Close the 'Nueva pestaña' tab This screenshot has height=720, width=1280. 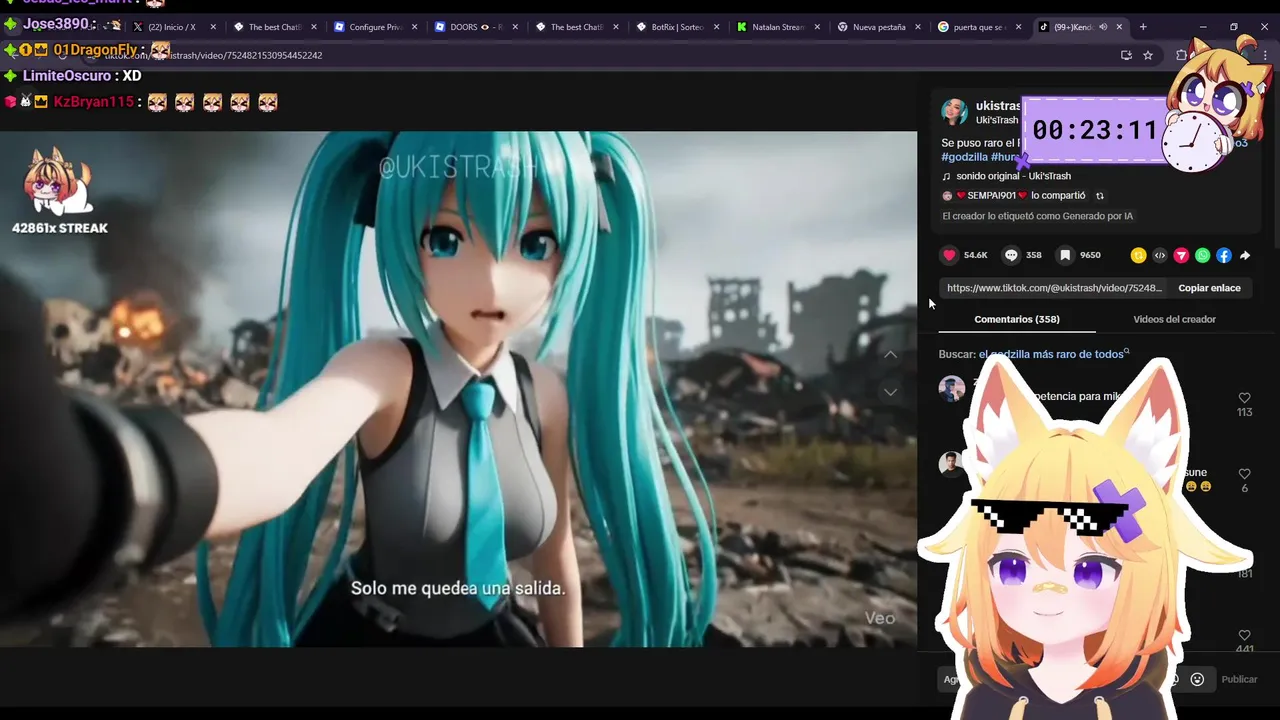[918, 27]
